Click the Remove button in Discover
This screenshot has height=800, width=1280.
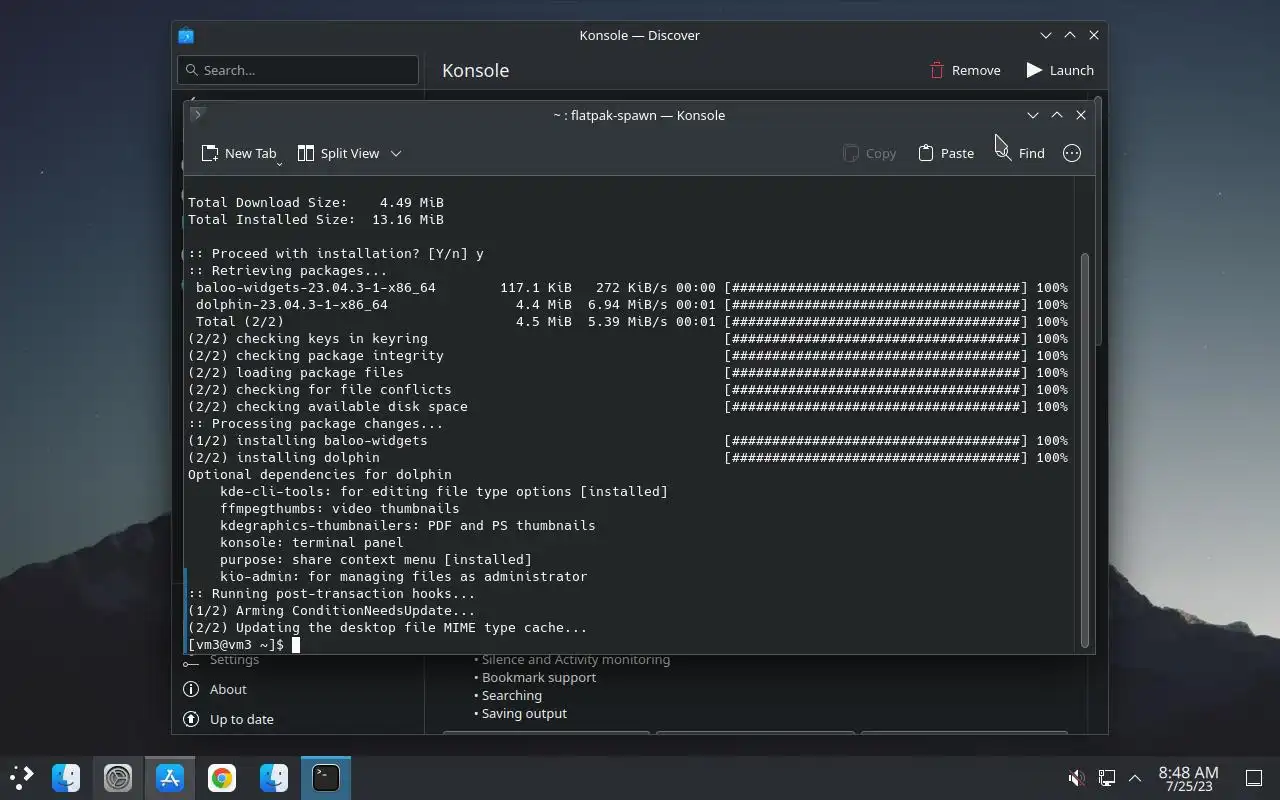coord(965,70)
